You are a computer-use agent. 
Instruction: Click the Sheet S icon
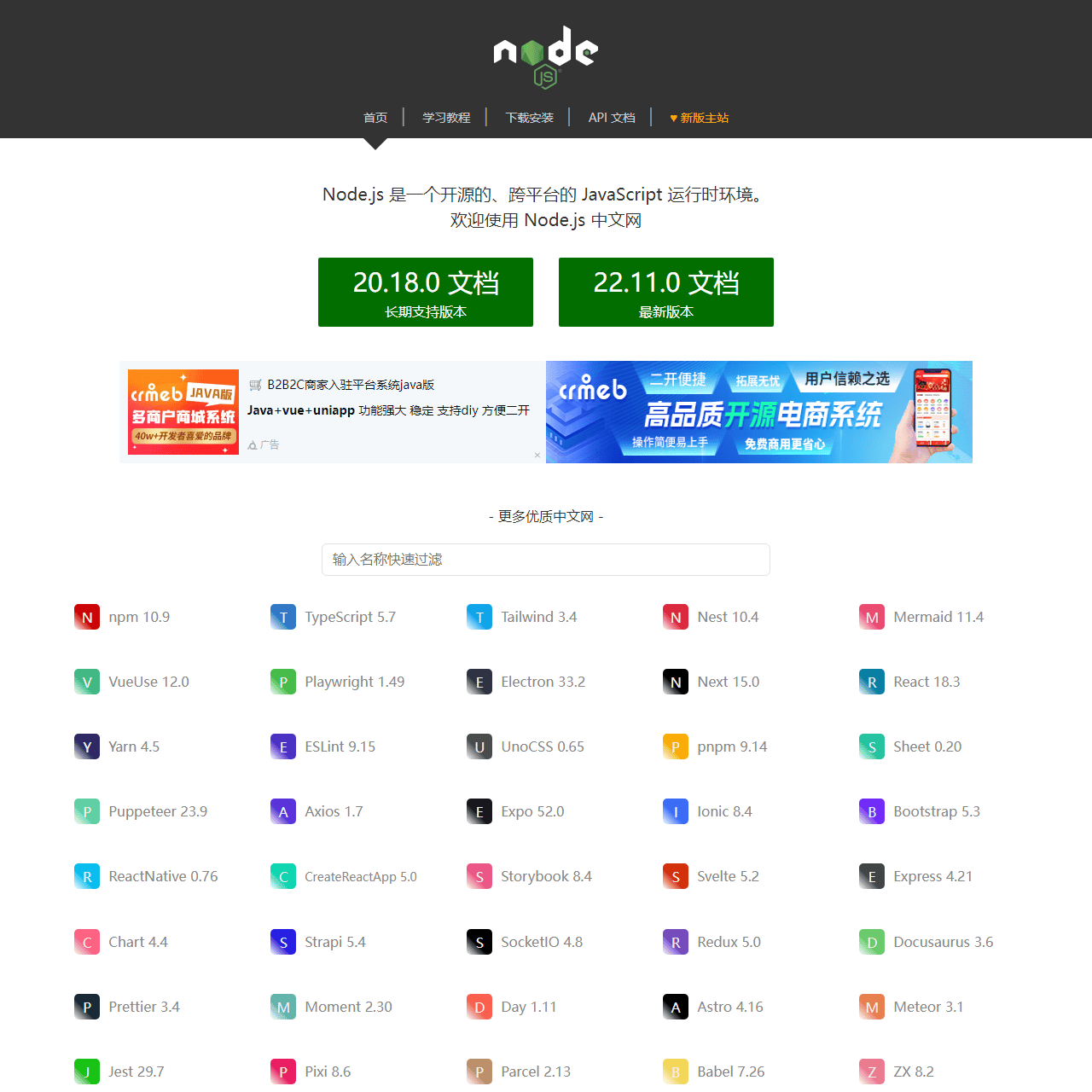[872, 746]
